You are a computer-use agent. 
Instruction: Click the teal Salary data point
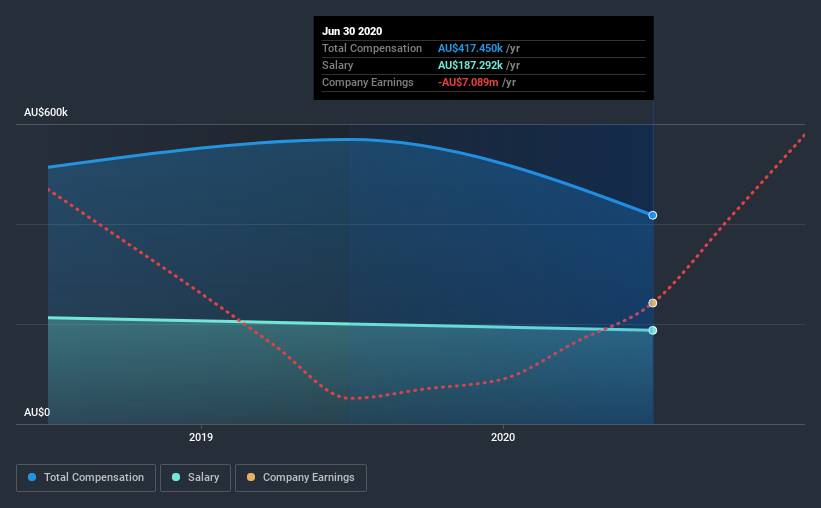click(652, 330)
